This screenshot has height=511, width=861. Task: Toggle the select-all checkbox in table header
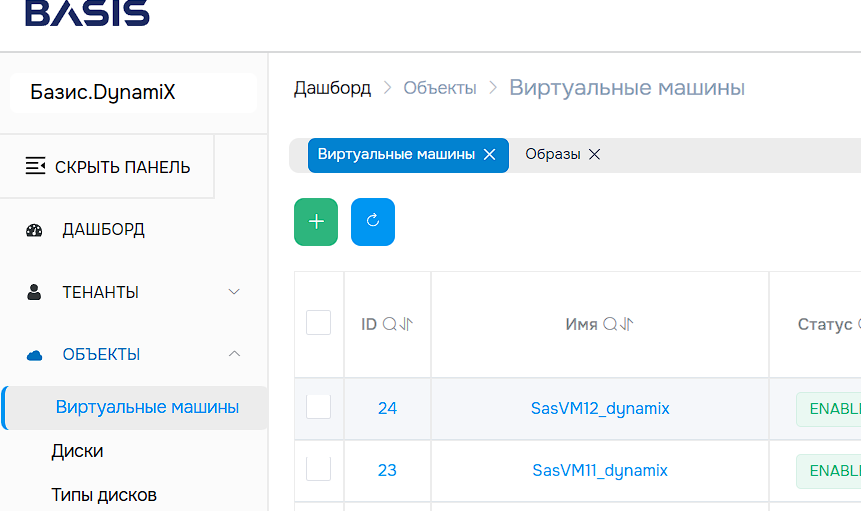point(318,323)
